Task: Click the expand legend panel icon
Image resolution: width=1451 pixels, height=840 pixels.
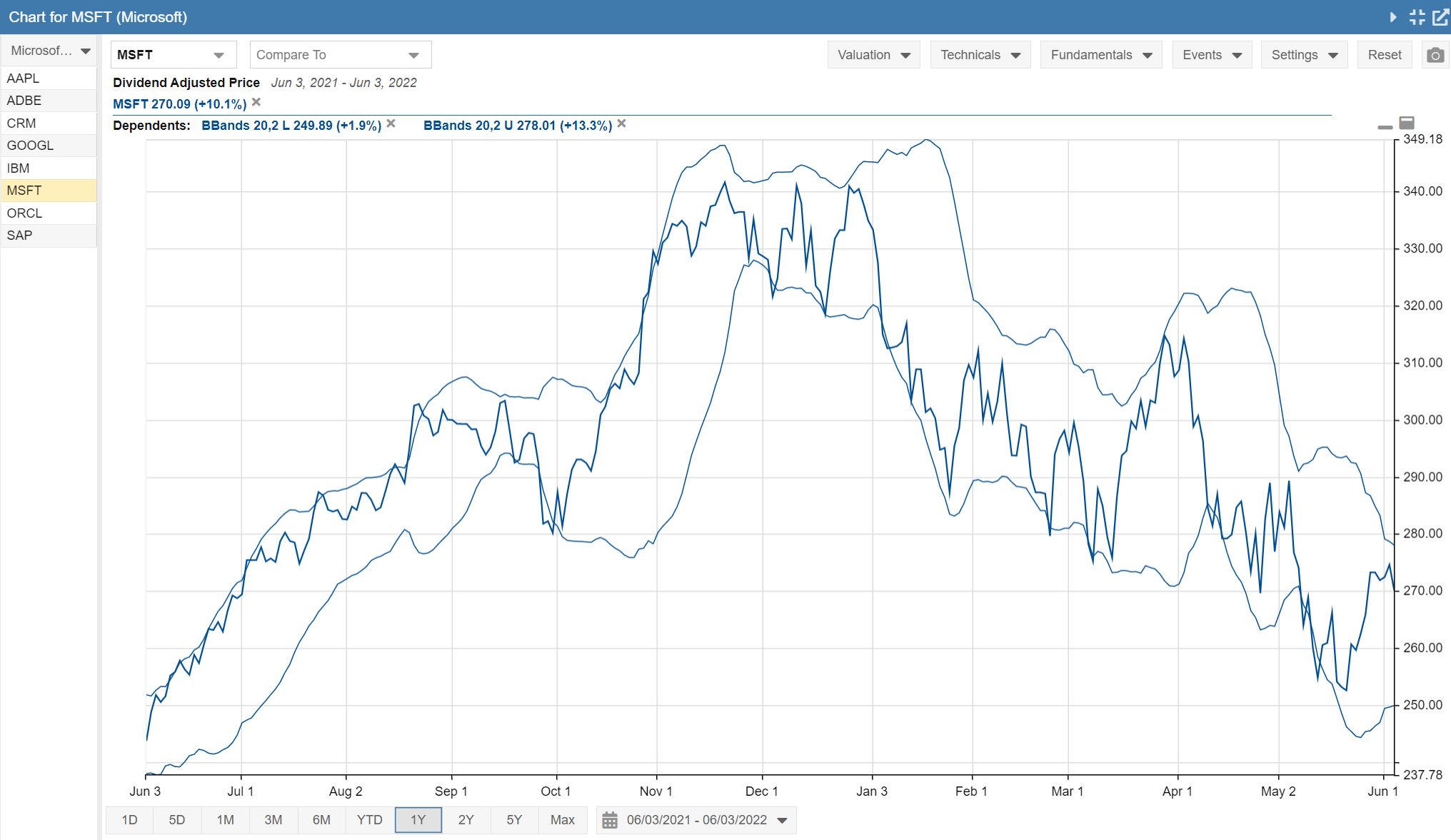Action: pyautogui.click(x=1407, y=123)
